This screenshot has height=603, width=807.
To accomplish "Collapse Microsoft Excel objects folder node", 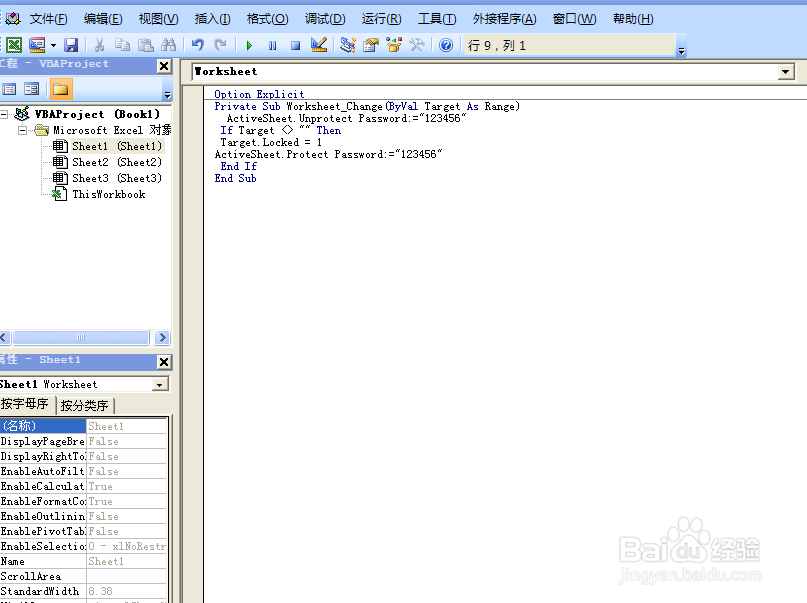I will [22, 130].
